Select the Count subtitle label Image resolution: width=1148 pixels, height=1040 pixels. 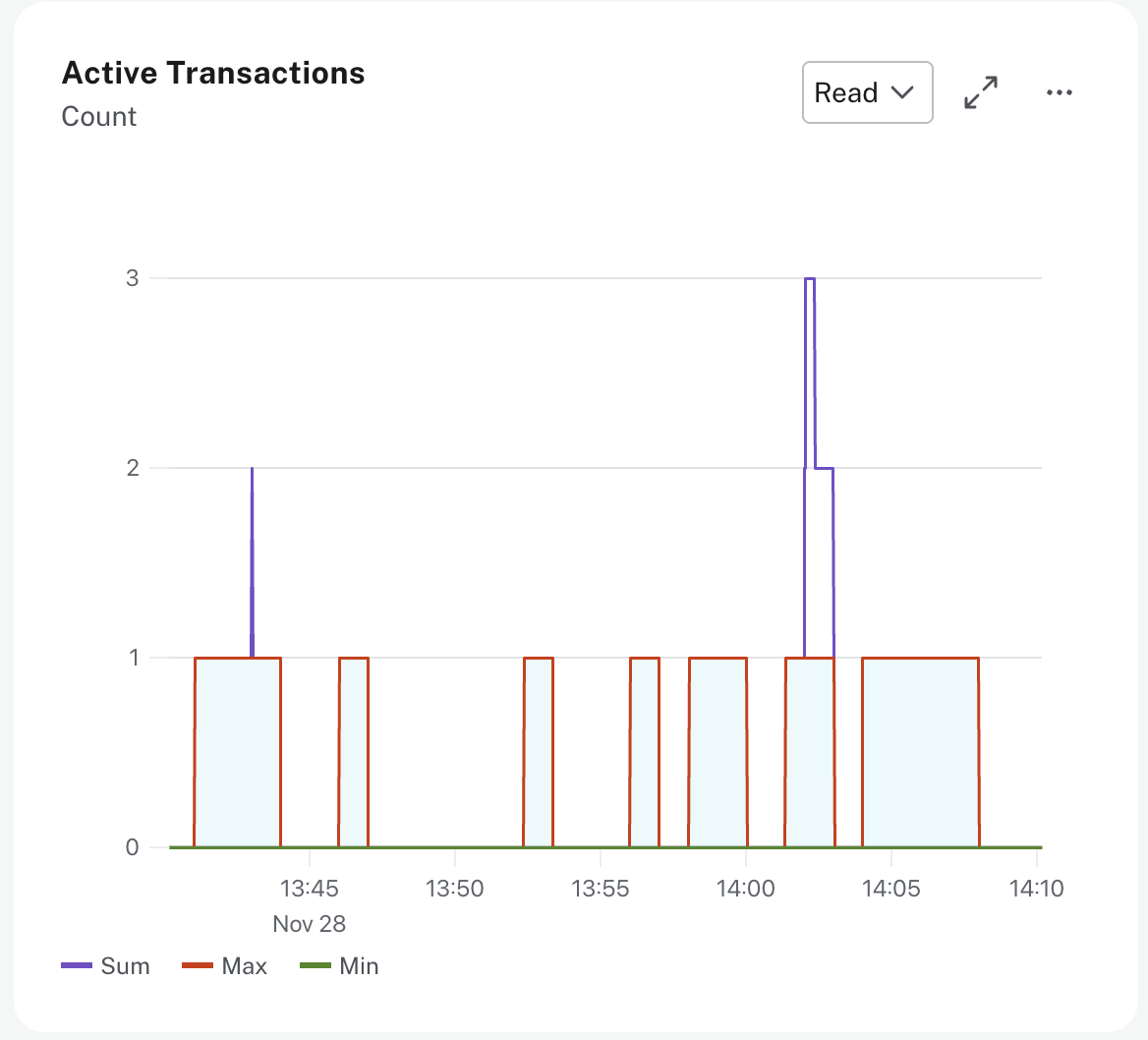[98, 116]
